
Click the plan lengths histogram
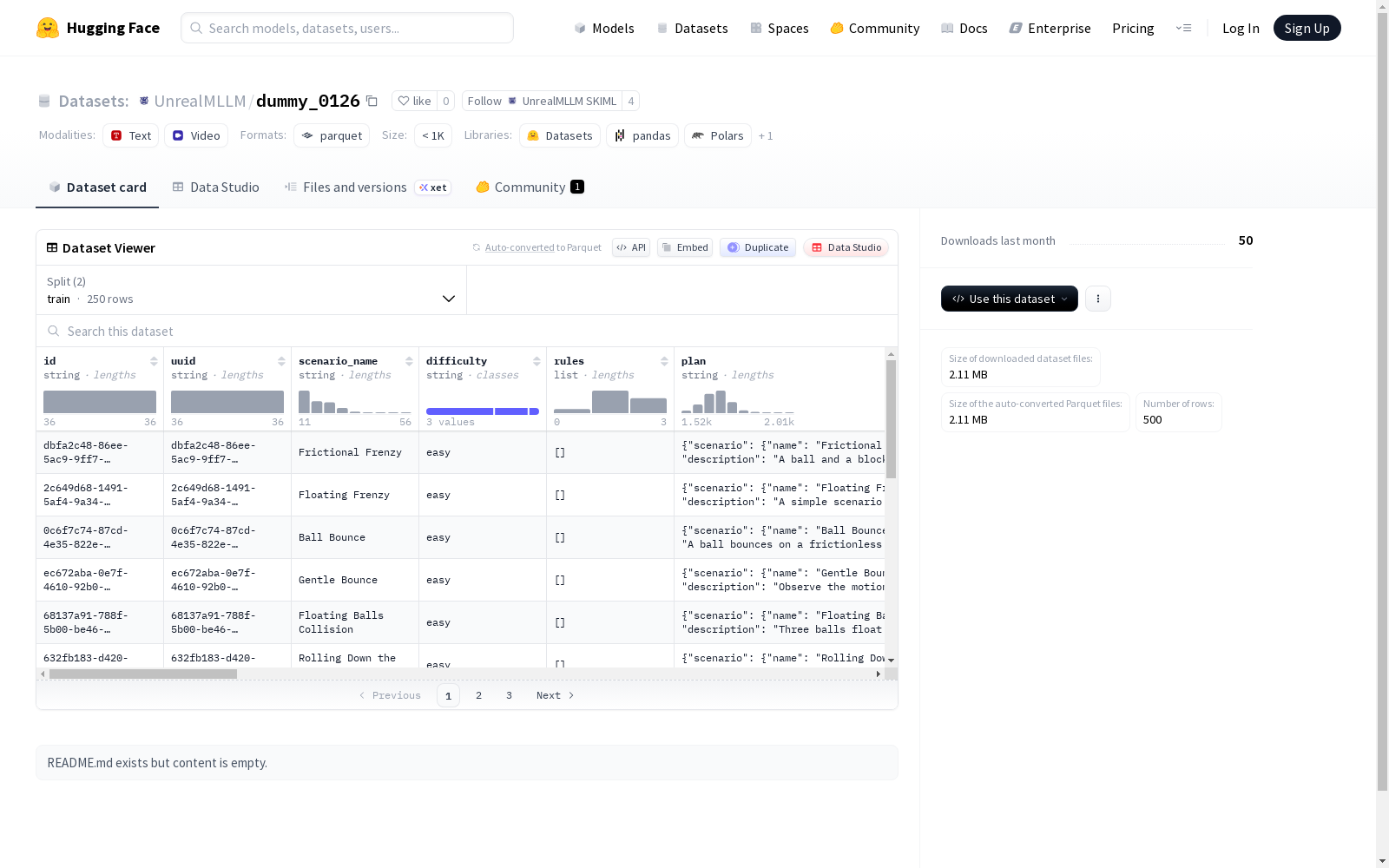(738, 402)
